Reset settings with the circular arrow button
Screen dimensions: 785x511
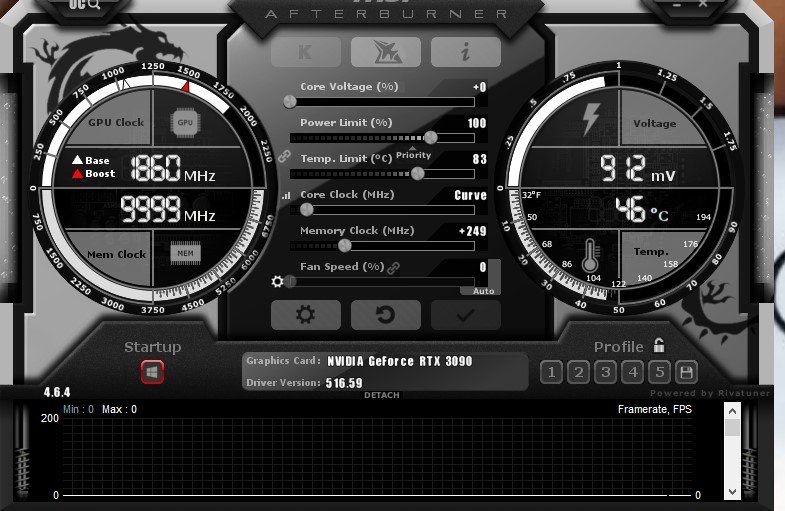point(385,315)
